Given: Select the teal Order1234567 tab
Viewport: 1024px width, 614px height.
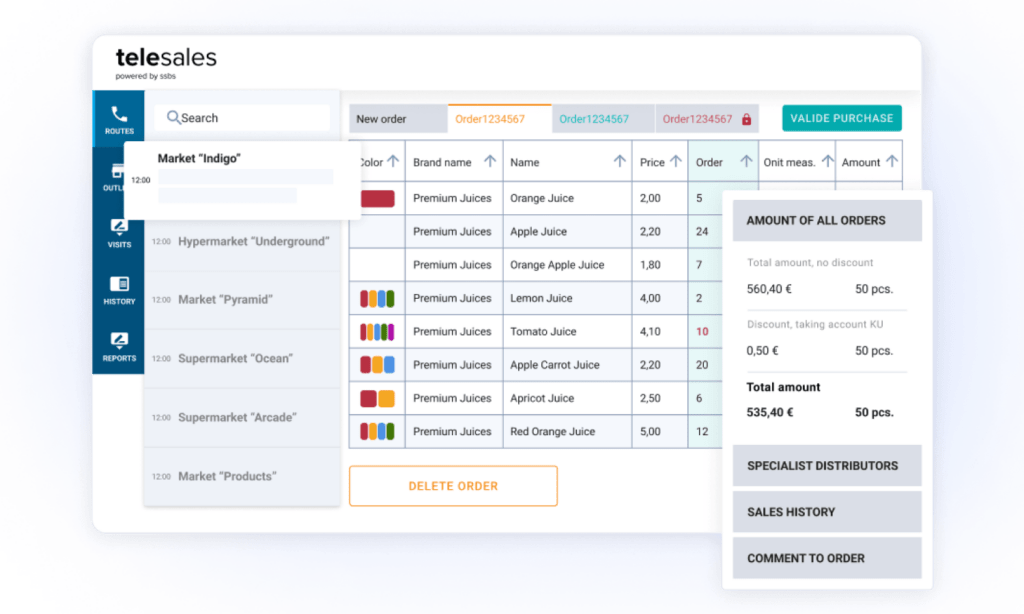Looking at the screenshot, I should (602, 119).
